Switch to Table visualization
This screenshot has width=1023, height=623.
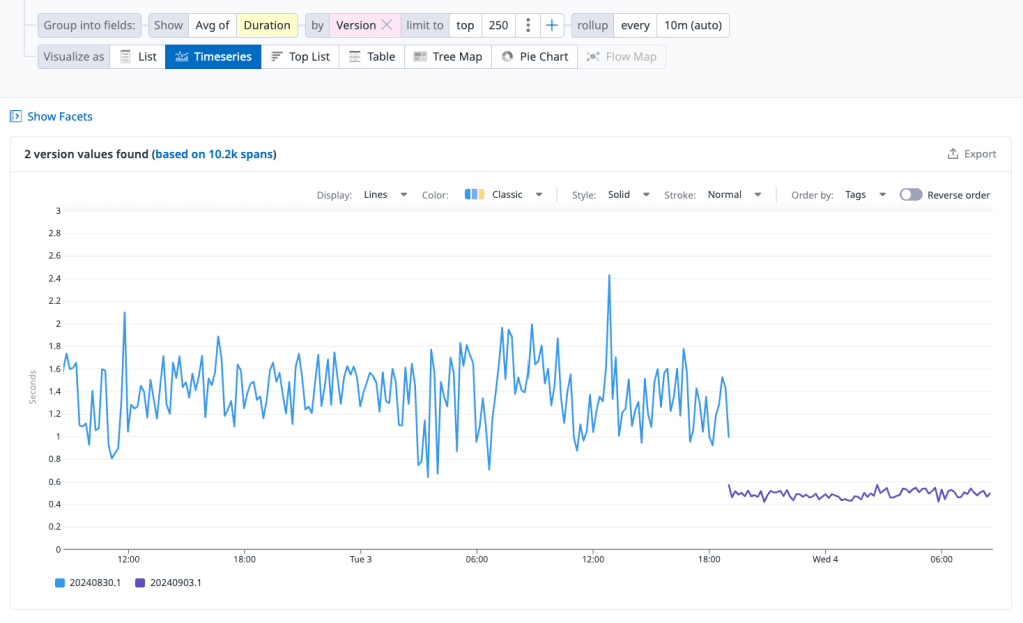pyautogui.click(x=371, y=57)
